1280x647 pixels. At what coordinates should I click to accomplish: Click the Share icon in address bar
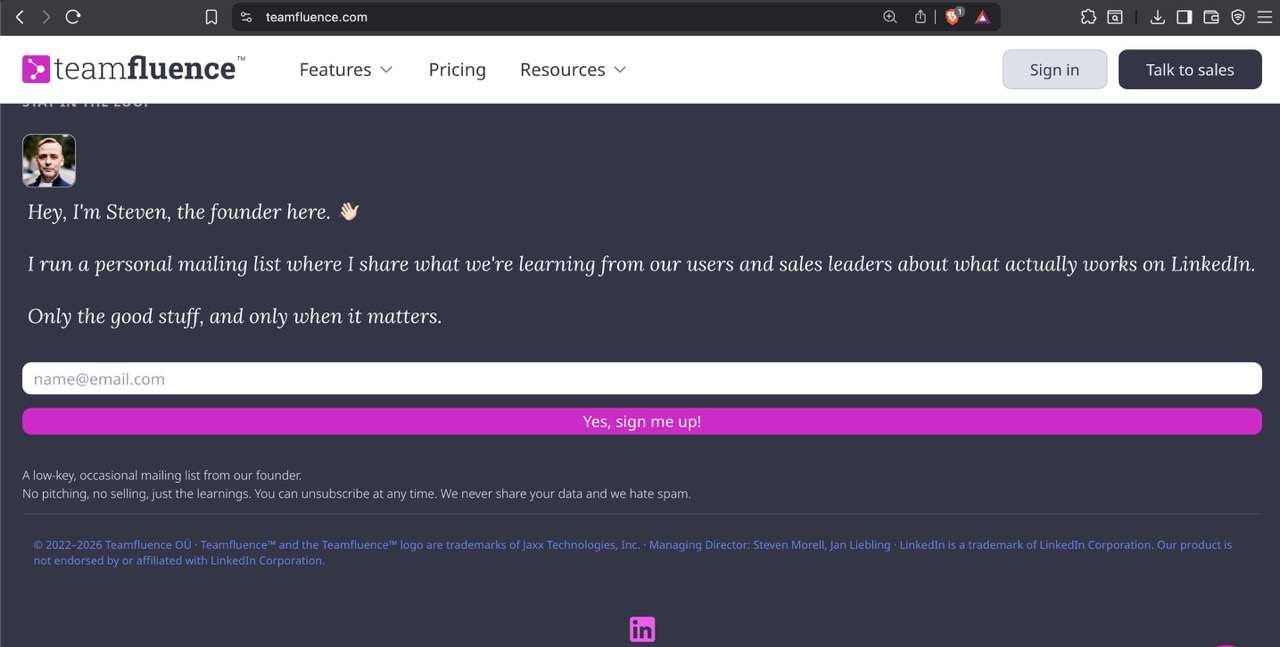[x=920, y=17]
